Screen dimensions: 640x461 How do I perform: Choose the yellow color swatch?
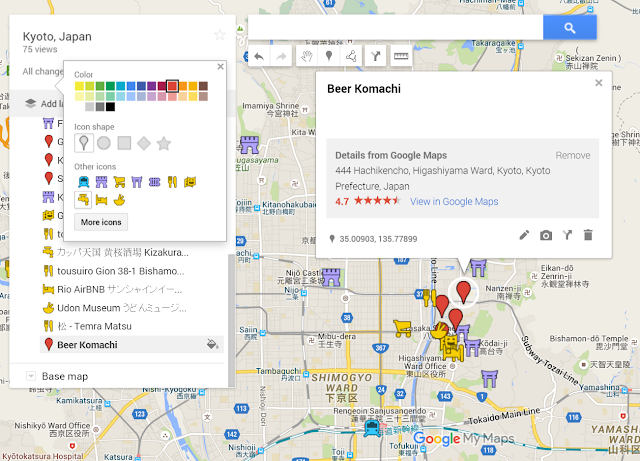(x=80, y=86)
